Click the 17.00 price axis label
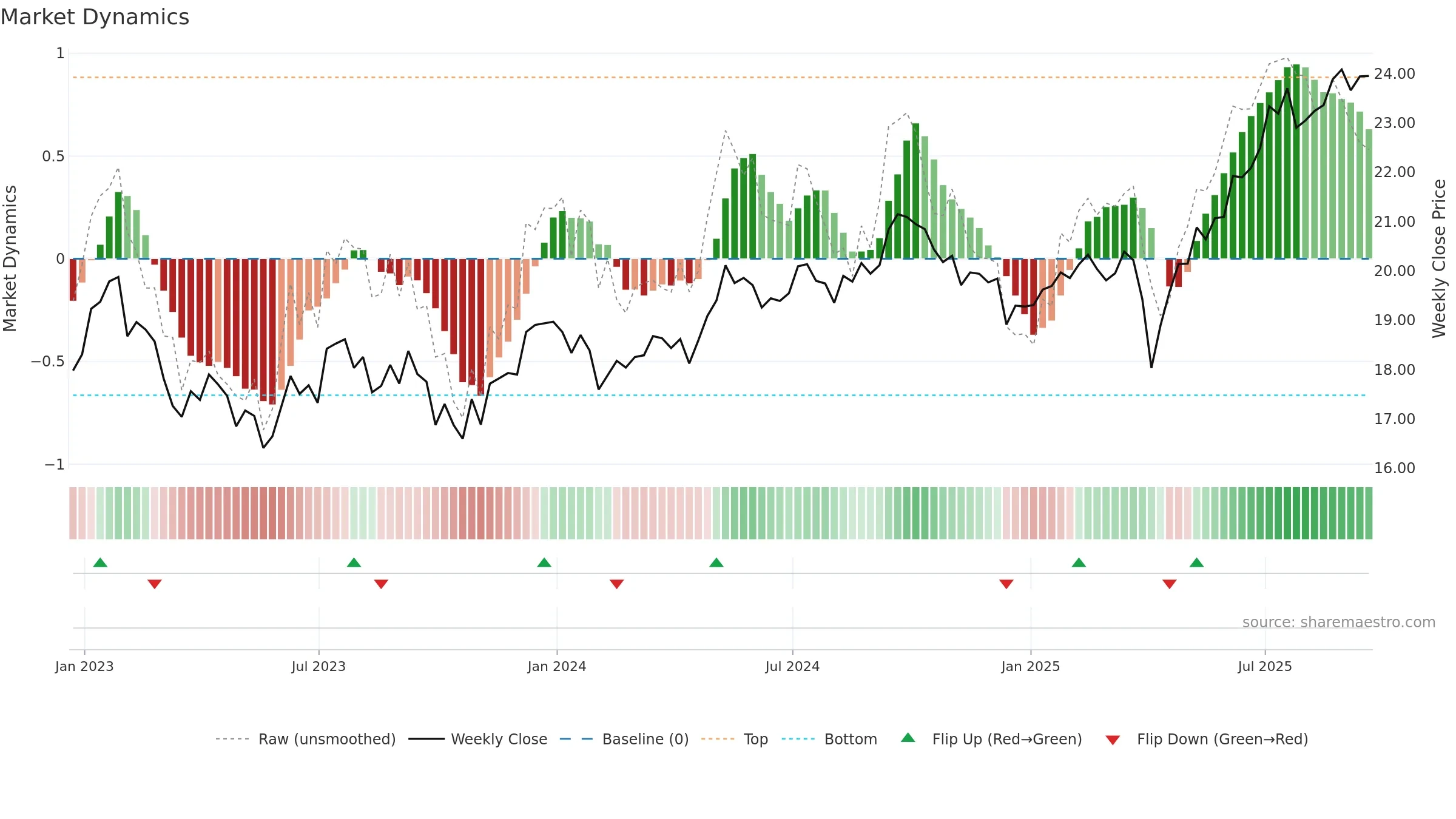 click(x=1395, y=419)
